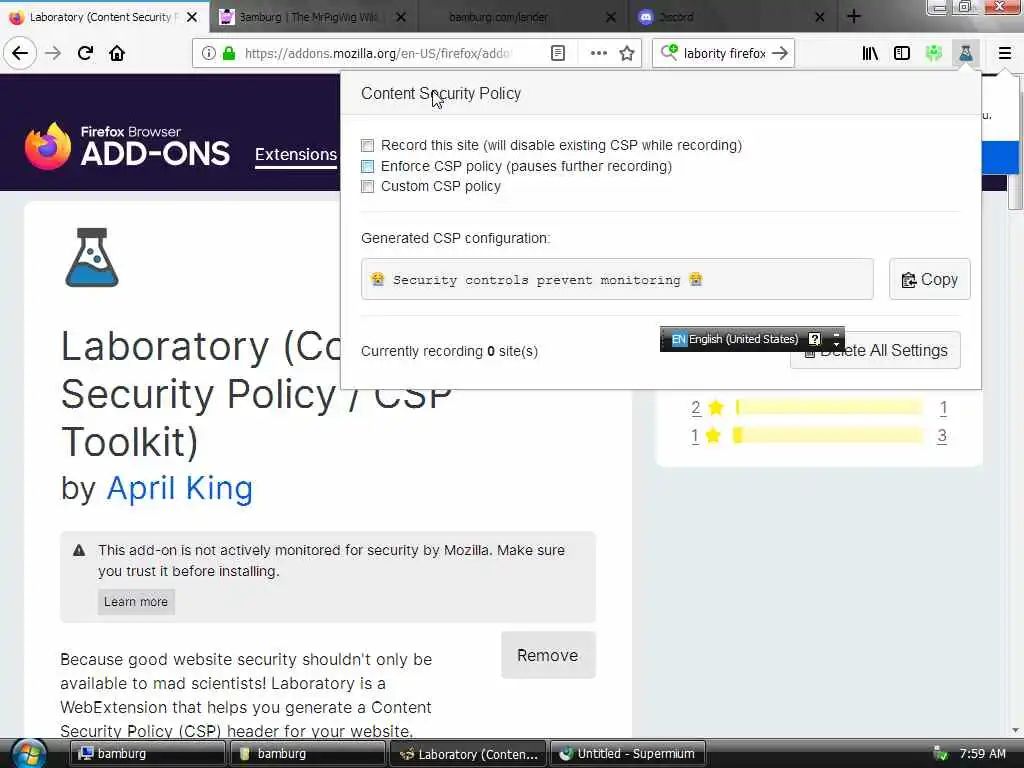
Task: Open the page actions three-dot menu
Action: click(x=598, y=53)
